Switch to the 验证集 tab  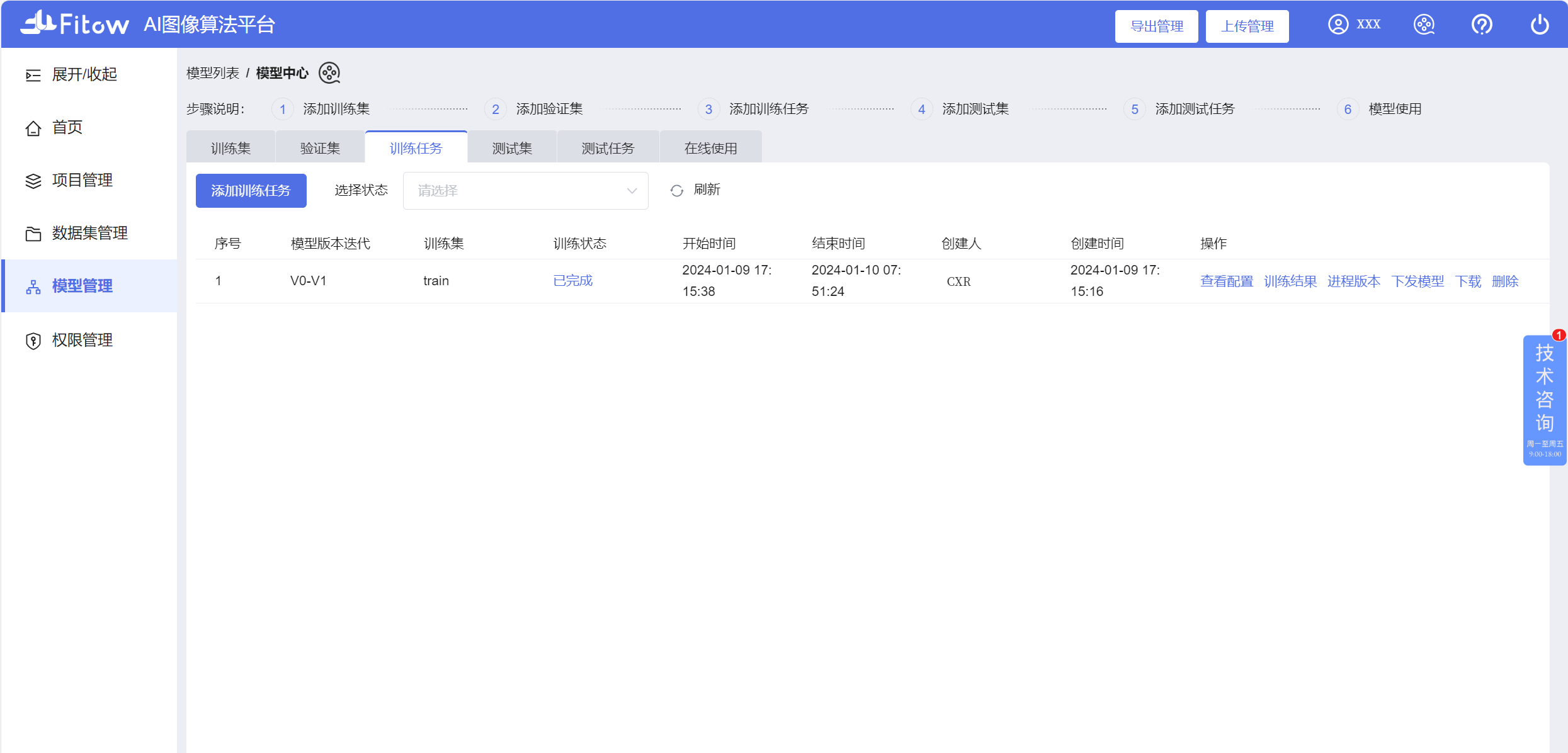tap(320, 148)
